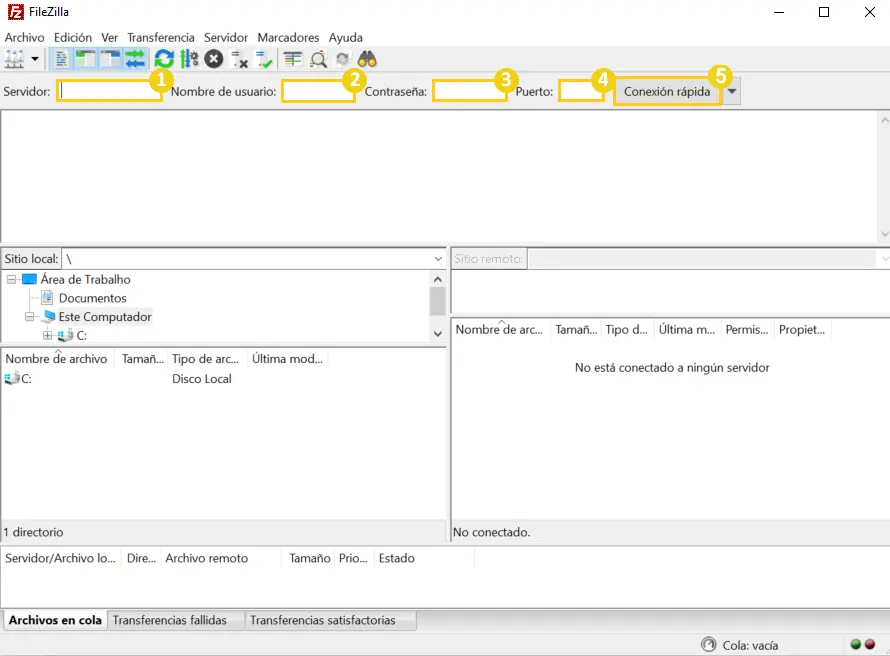Cancel the current operation
Image resolution: width=890 pixels, height=656 pixels.
(213, 59)
